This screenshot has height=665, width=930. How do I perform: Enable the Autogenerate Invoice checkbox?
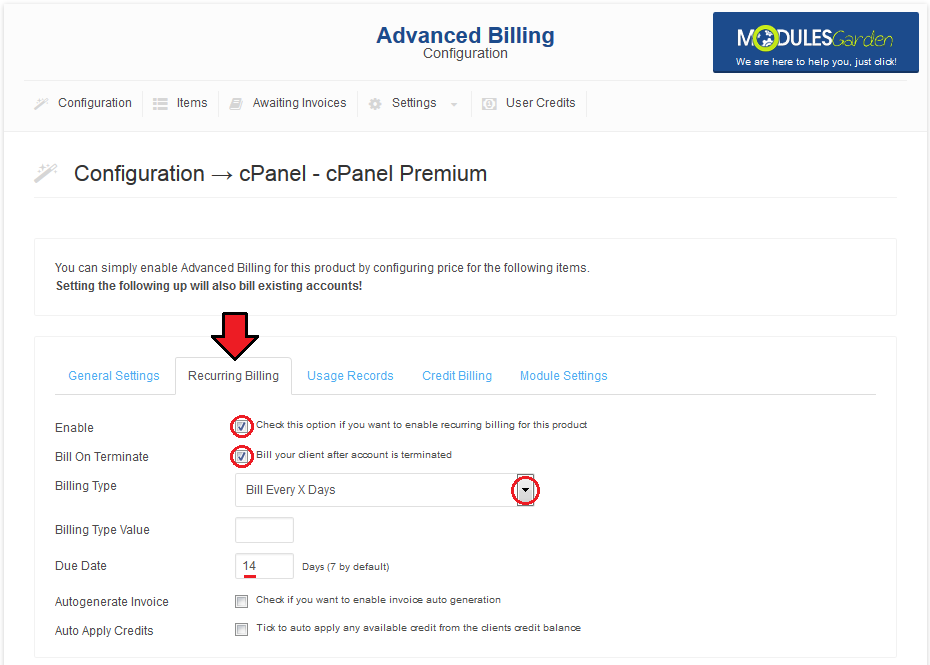point(241,602)
